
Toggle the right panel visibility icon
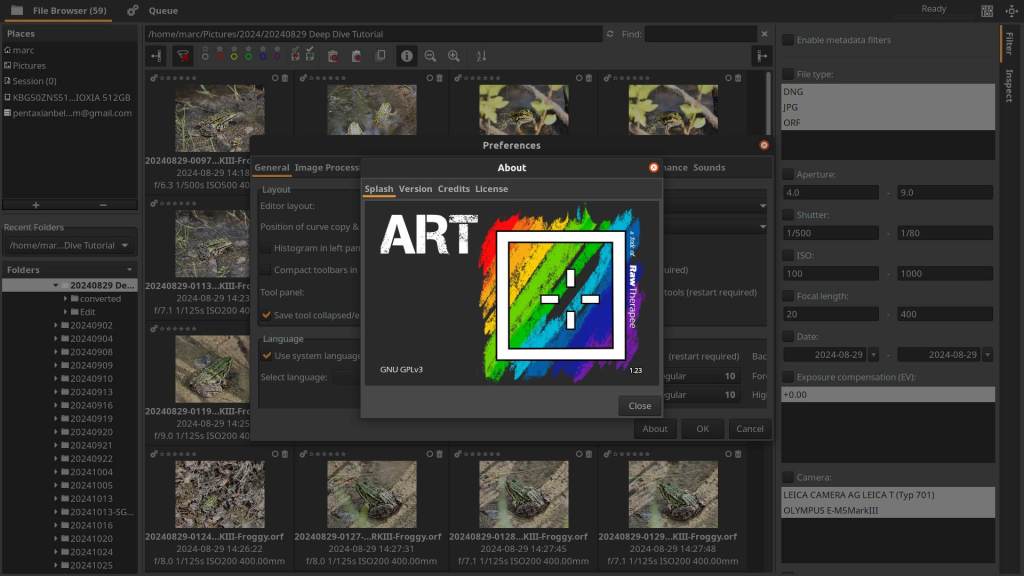tap(762, 56)
